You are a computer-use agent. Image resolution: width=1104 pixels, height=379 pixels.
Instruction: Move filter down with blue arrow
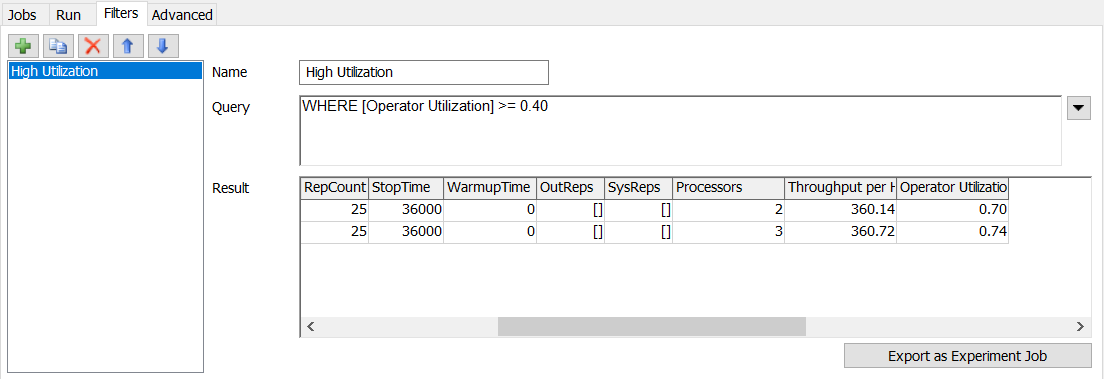[x=163, y=46]
